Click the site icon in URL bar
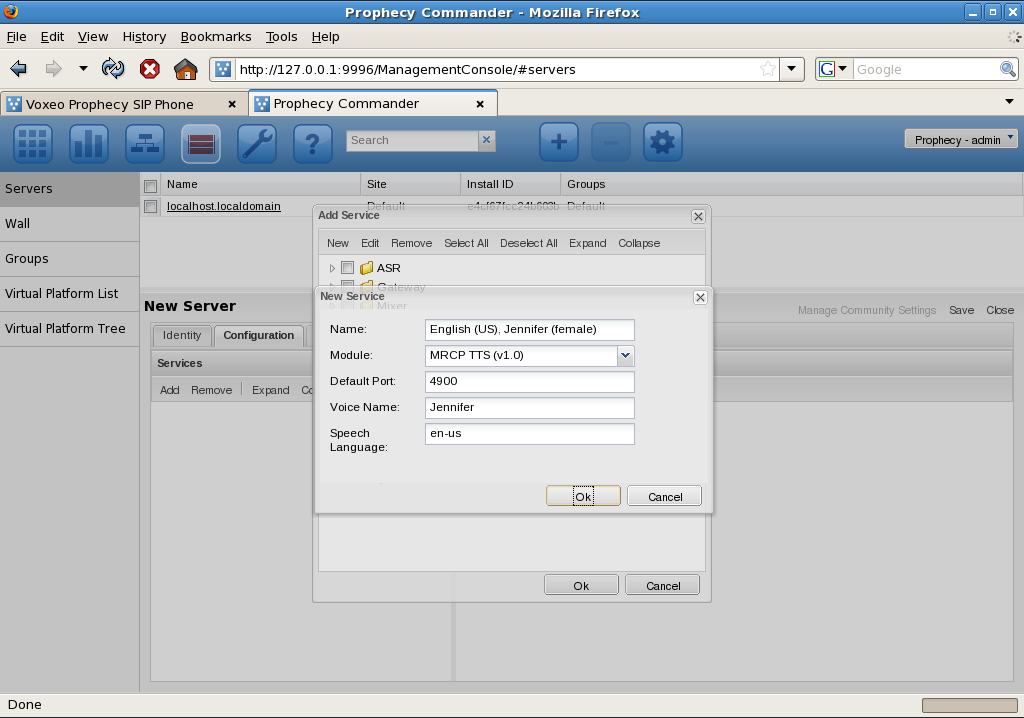The width and height of the screenshot is (1024, 718). click(x=223, y=69)
